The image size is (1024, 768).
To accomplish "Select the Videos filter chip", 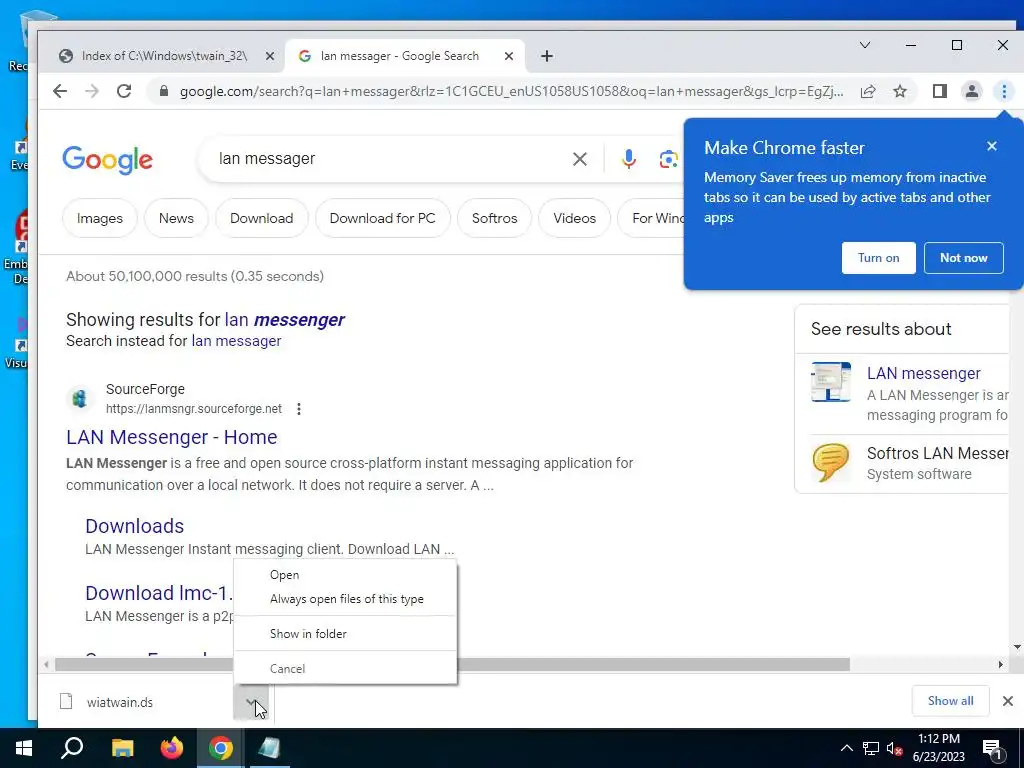I will 575,218.
